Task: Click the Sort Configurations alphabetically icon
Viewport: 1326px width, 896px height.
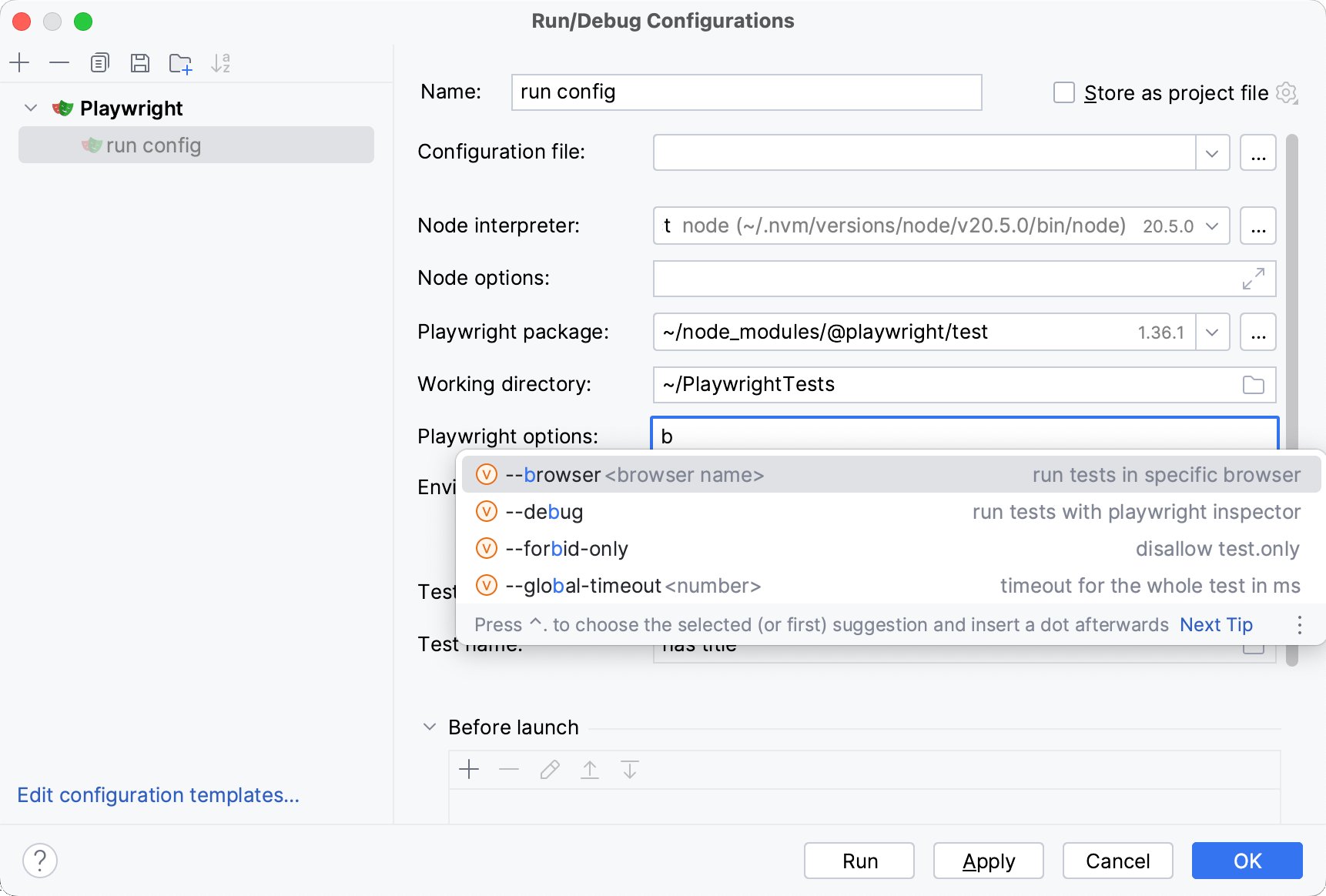Action: (221, 63)
